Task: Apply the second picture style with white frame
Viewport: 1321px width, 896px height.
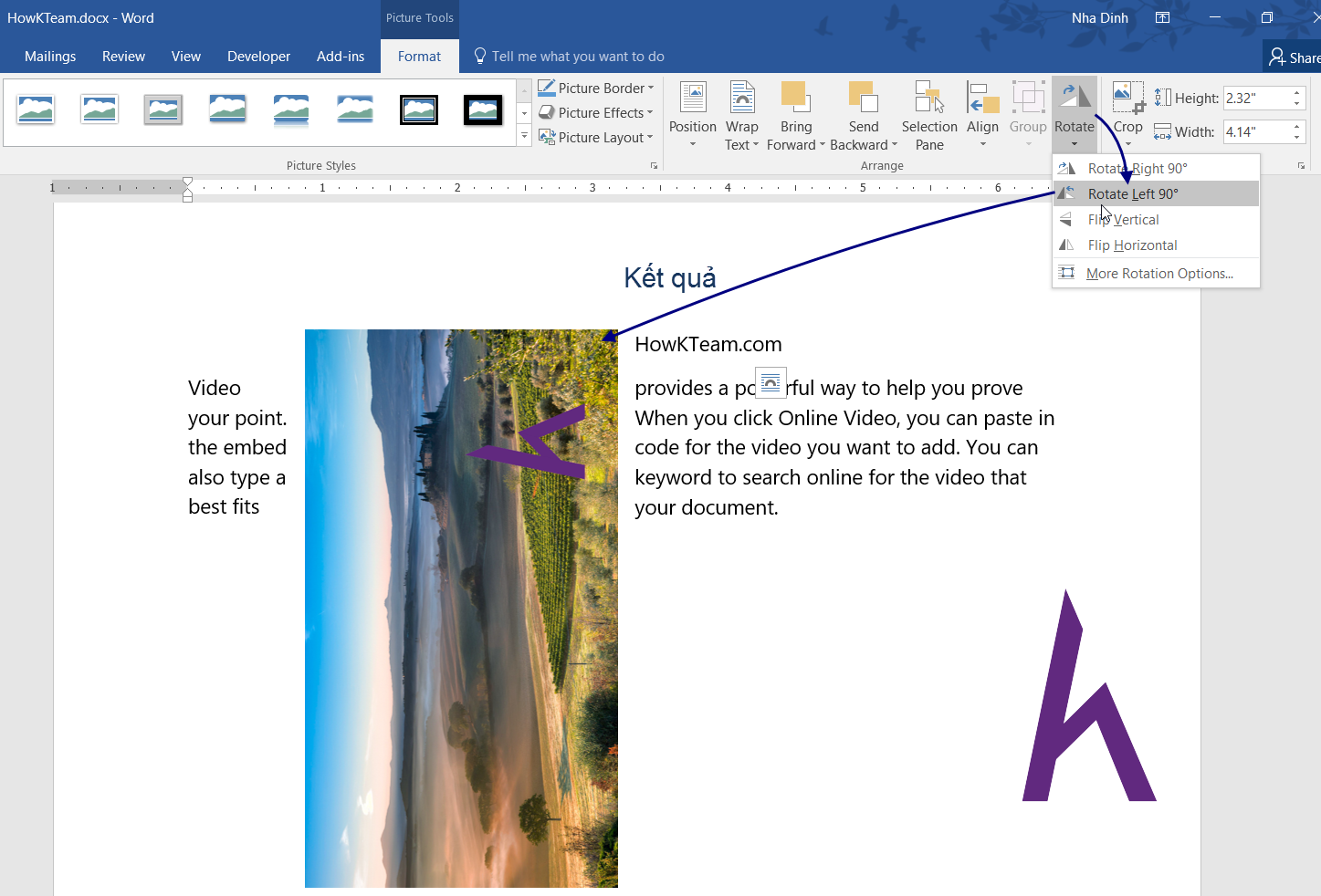Action: [100, 109]
